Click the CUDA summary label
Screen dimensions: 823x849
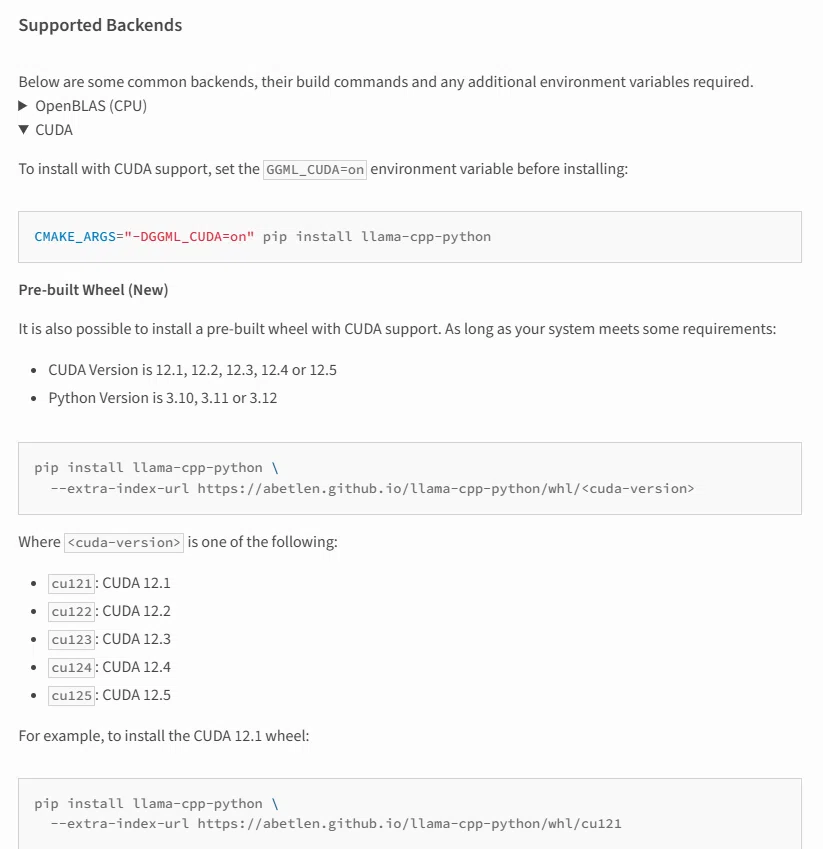tap(54, 129)
